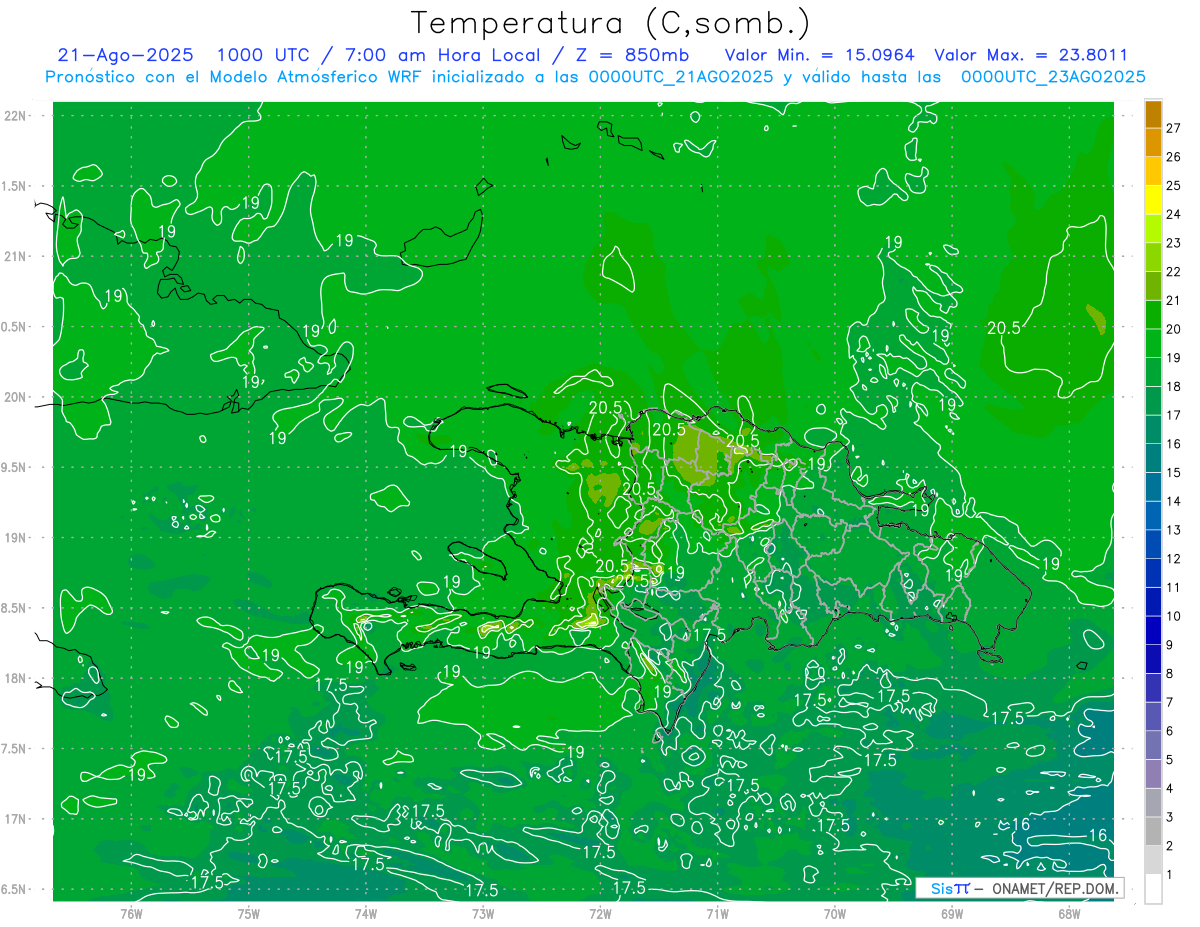Pick the yellow swatch between 24 and 25
This screenshot has width=1200, height=927.
point(1153,200)
